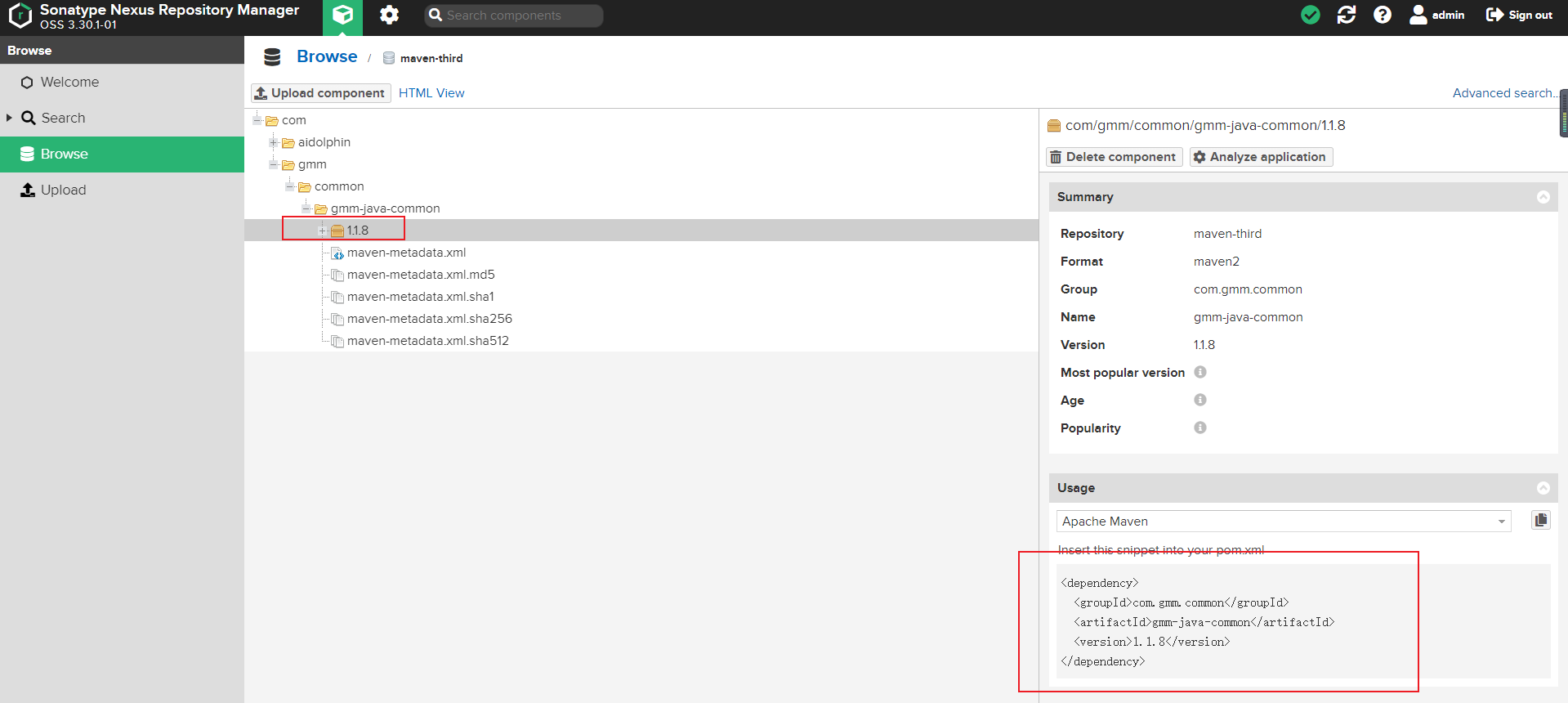Click the group value com.gmm.common
Viewport: 1568px width, 703px height.
point(1248,289)
